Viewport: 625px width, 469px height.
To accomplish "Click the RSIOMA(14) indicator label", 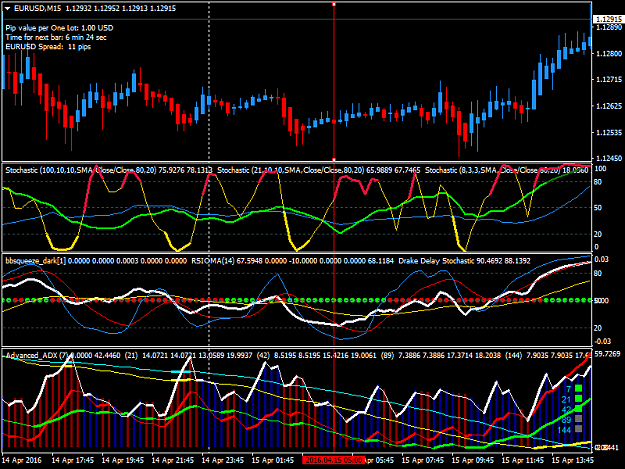I will click(x=292, y=261).
